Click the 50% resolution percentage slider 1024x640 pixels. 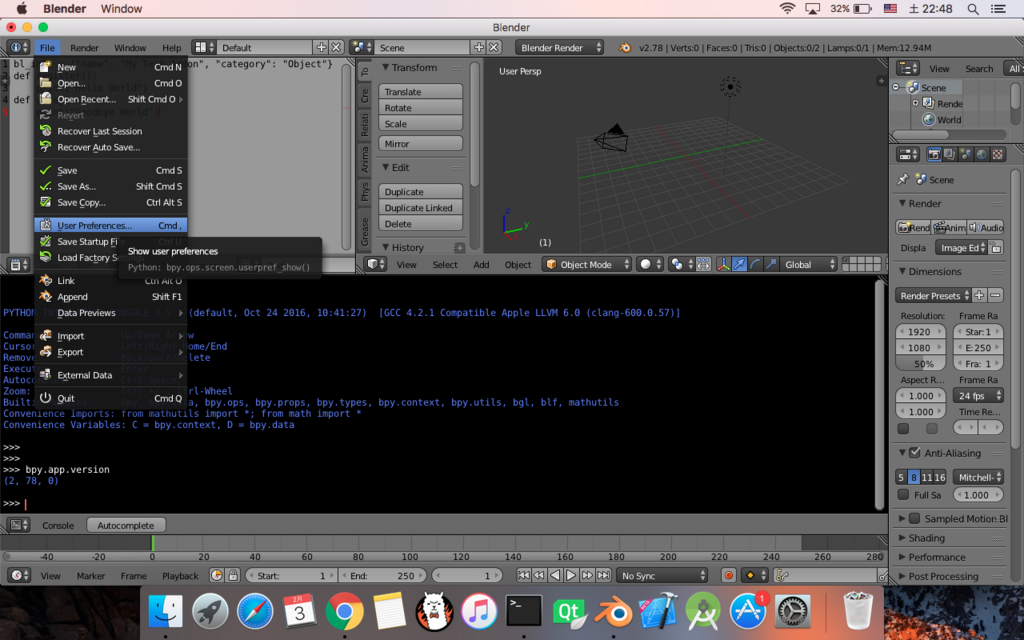(919, 364)
